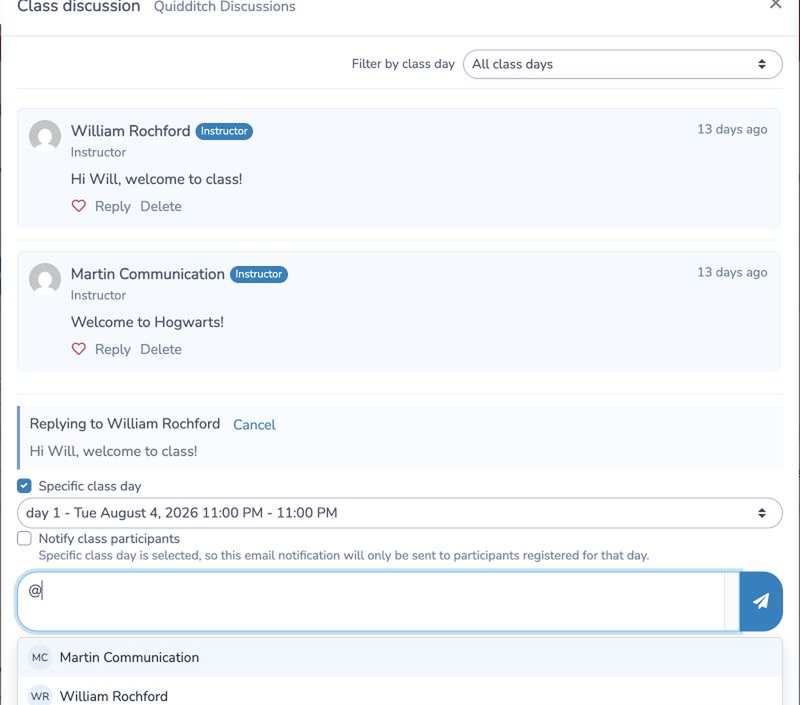Uncheck the Specific class day checkbox
The image size is (800, 705).
point(24,486)
